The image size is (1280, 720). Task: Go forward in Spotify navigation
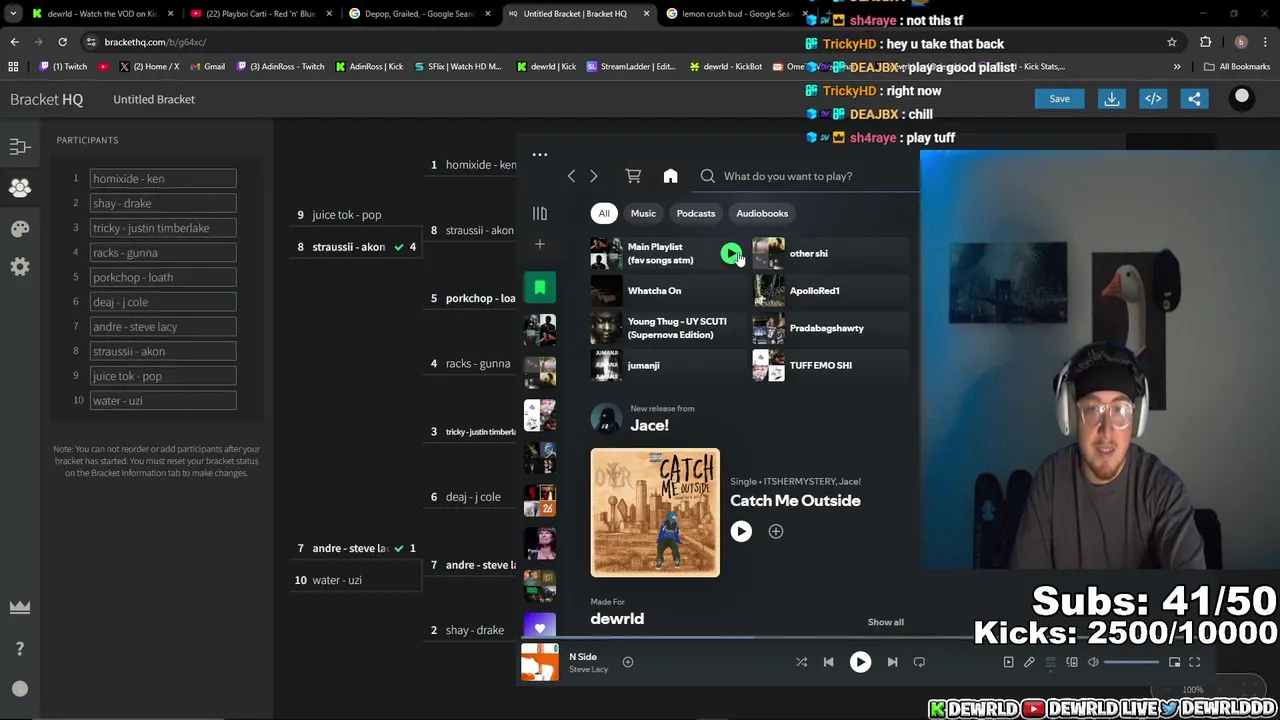pyautogui.click(x=593, y=176)
